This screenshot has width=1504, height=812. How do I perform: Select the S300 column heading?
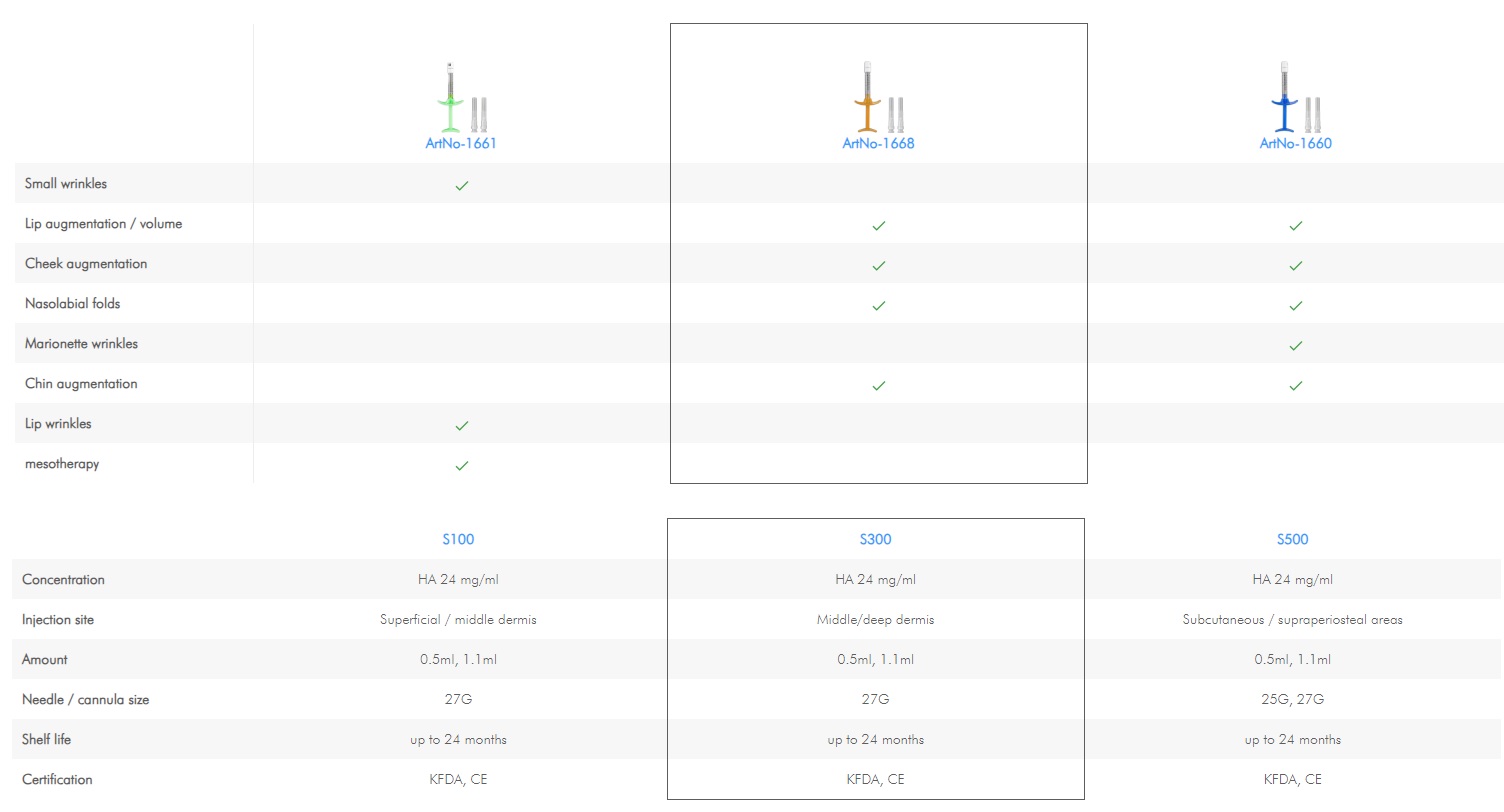coord(875,539)
